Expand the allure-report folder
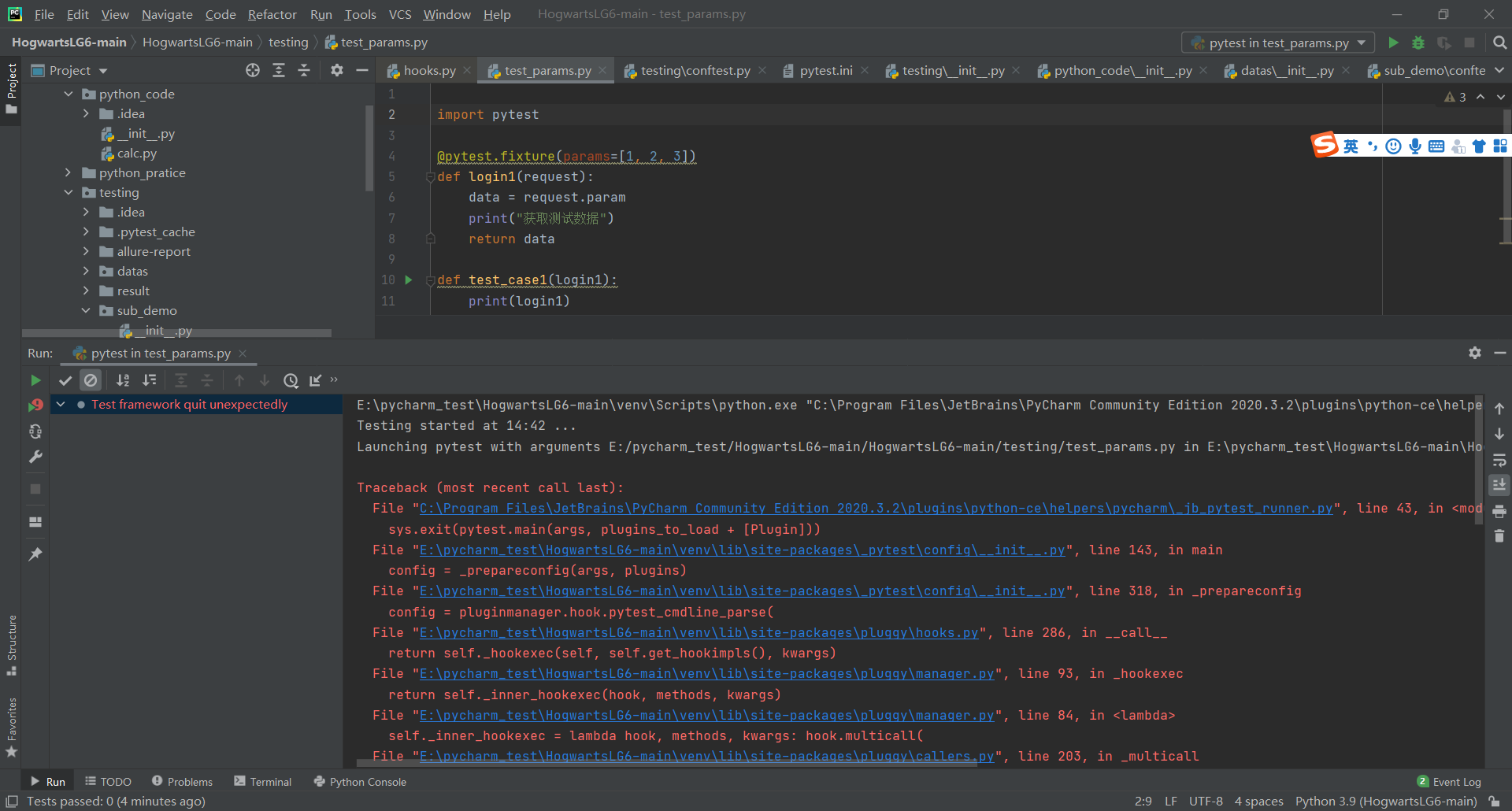The height and width of the screenshot is (811, 1512). click(86, 251)
